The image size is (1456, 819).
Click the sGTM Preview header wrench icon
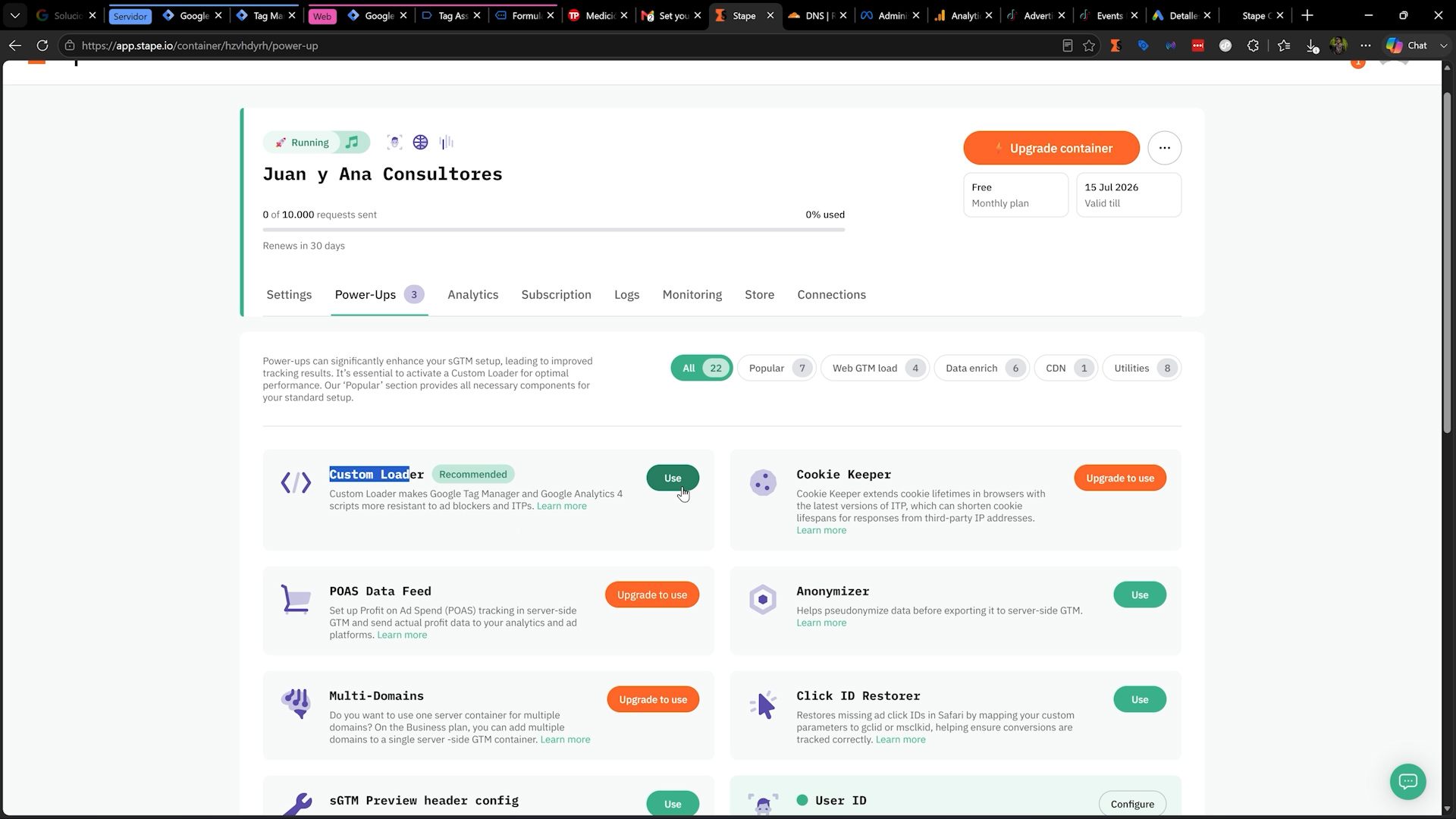(x=296, y=805)
